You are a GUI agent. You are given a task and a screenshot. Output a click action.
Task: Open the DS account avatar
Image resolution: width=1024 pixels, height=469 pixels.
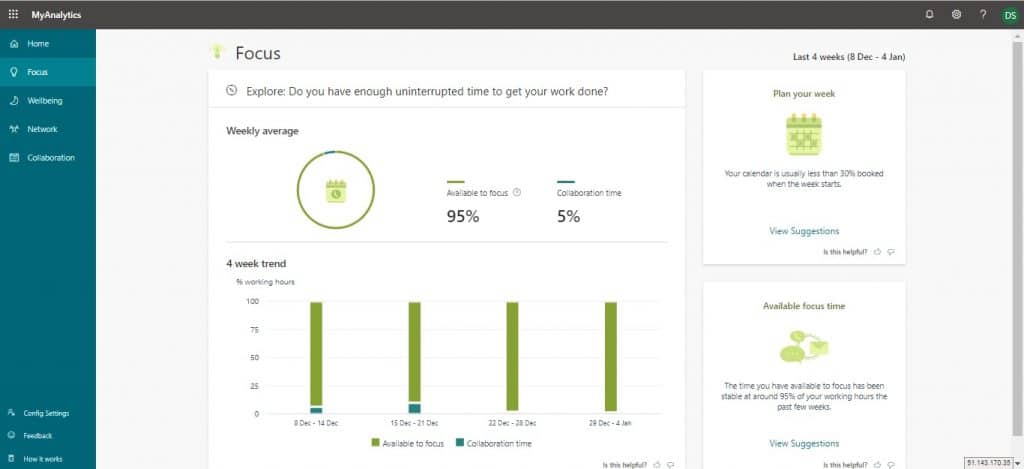(x=1010, y=14)
